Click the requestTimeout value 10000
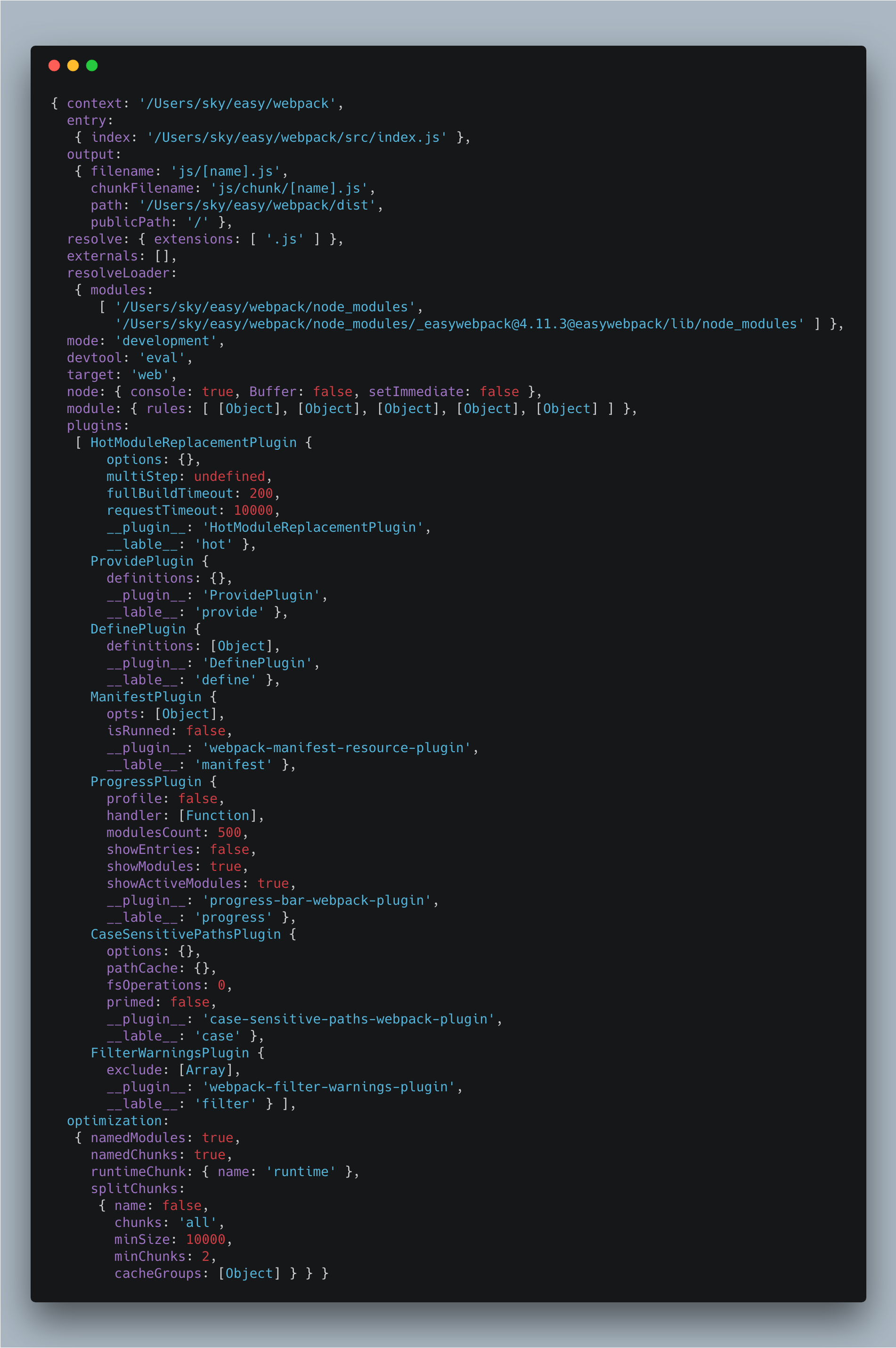The width and height of the screenshot is (896, 1348). coord(253,510)
